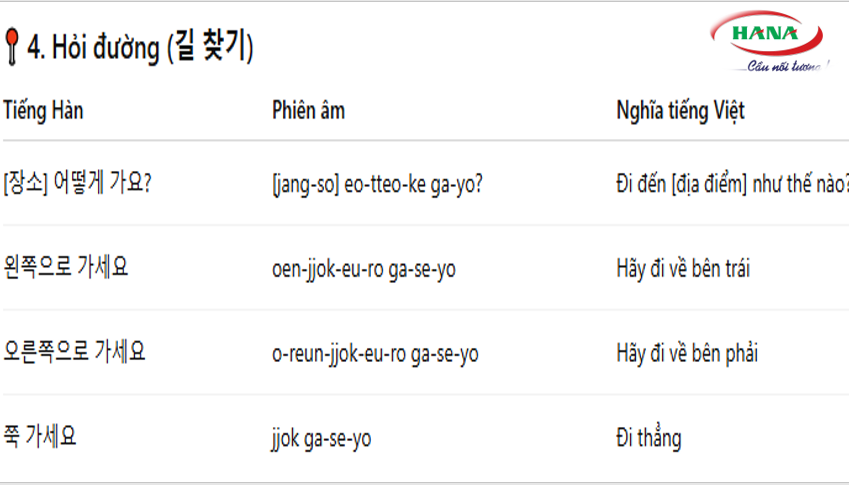This screenshot has height=485, width=849.
Task: Select the Korean phrase 오른쪽으로 가세요
Action: coord(74,351)
